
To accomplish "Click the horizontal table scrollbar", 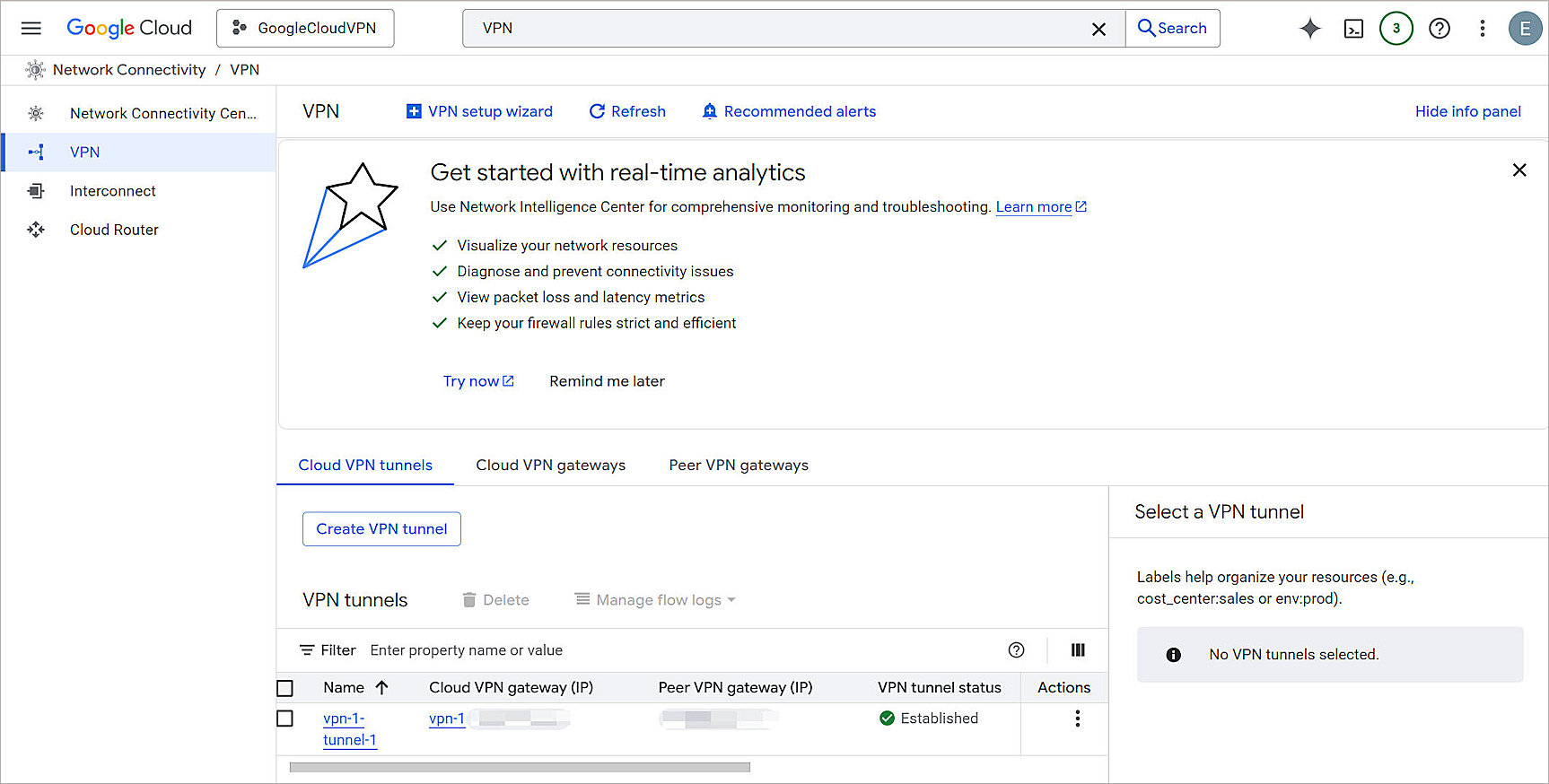I will 520,767.
